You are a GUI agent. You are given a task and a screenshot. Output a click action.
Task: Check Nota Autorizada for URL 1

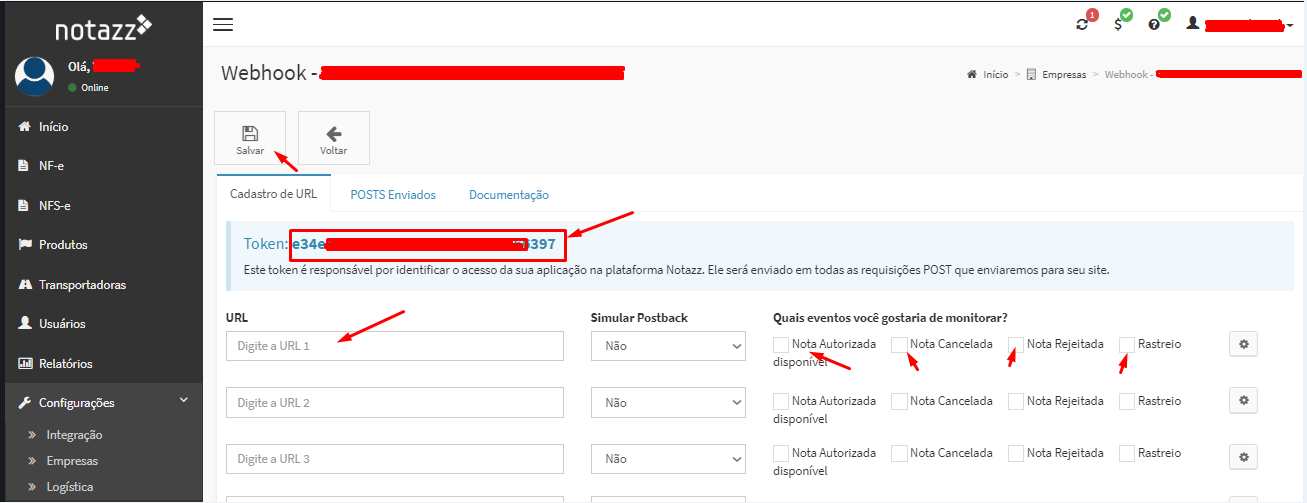[x=781, y=344]
